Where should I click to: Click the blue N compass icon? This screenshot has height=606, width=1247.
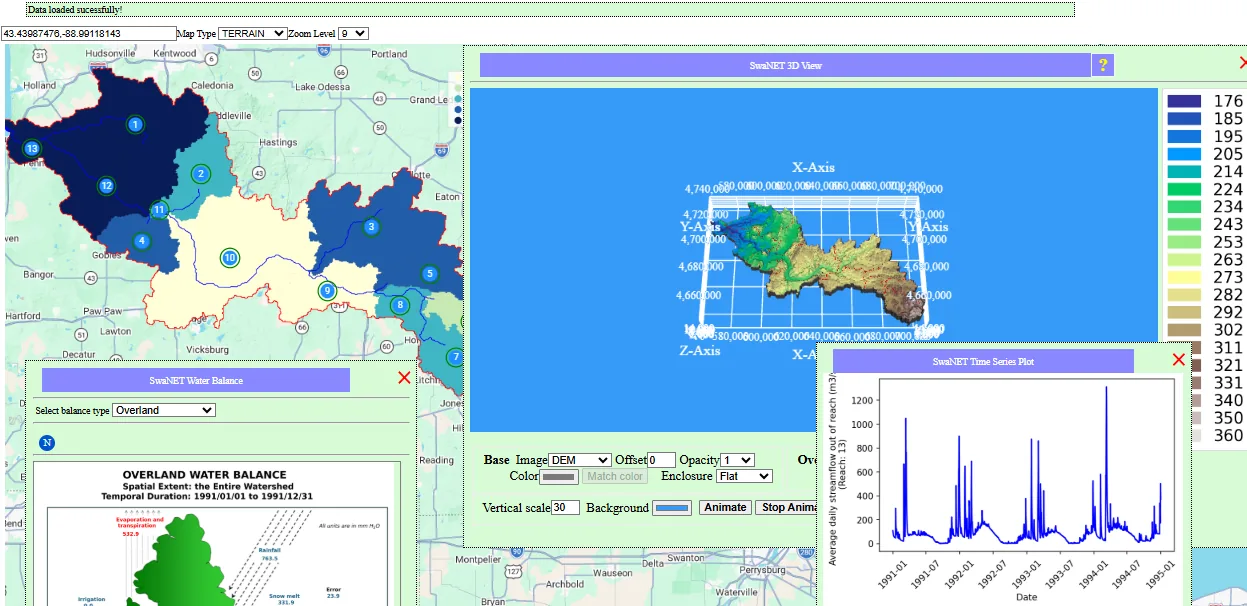pyautogui.click(x=47, y=443)
